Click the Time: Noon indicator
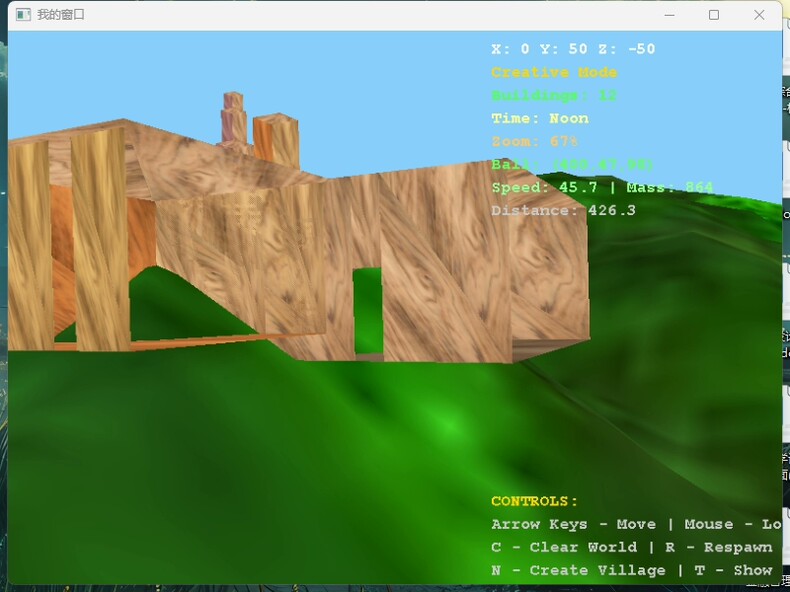This screenshot has height=592, width=790. 540,118
